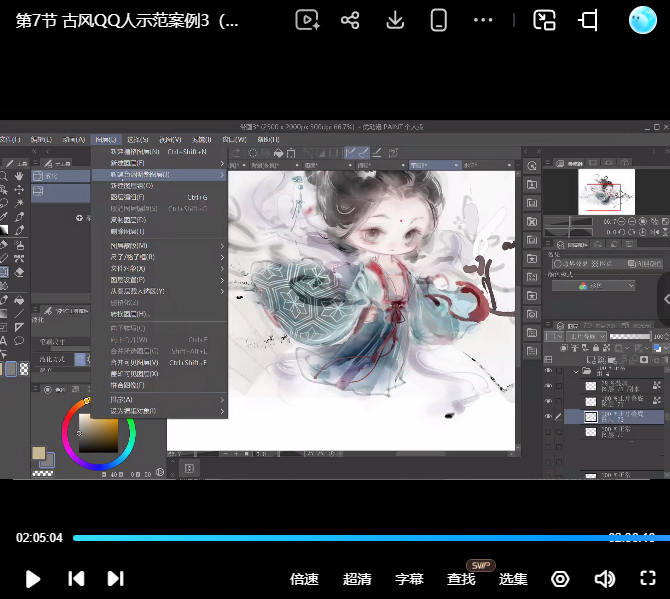Hide the second layer inside the folder
Viewport: 670px width, 599px height.
tap(548, 402)
